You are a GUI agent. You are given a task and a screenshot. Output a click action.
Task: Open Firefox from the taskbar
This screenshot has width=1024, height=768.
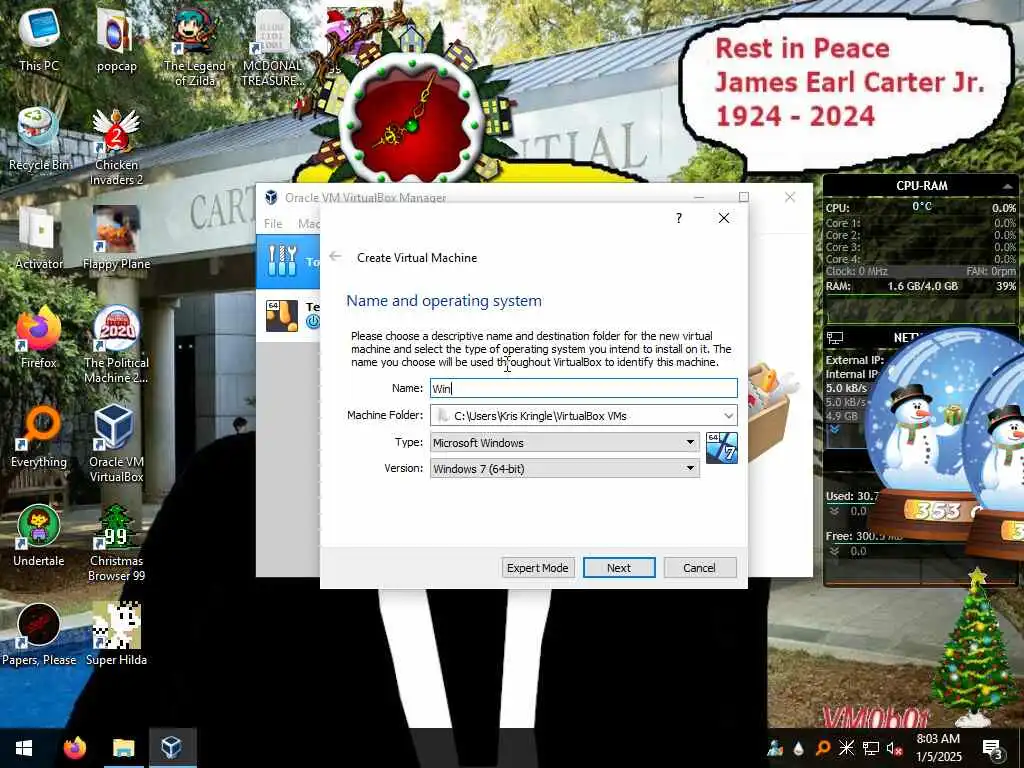[x=74, y=748]
